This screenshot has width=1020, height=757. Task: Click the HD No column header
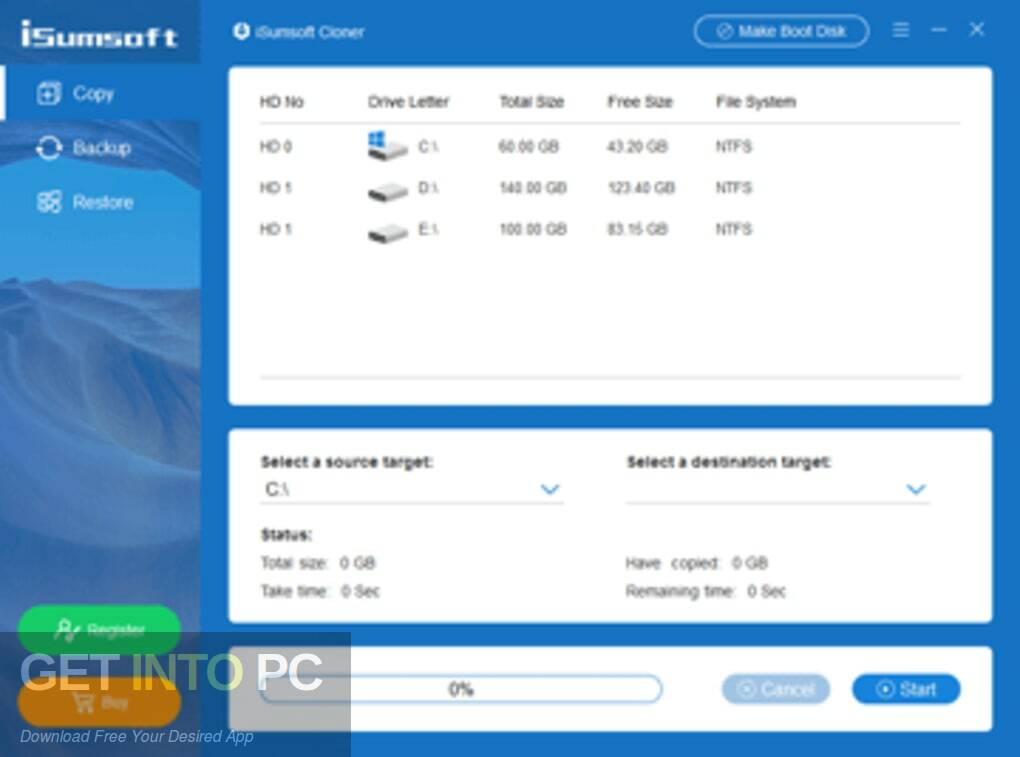282,102
